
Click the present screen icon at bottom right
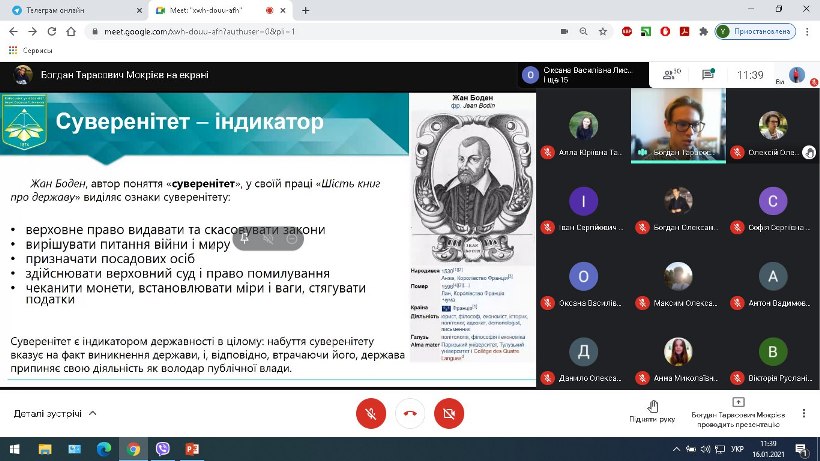click(738, 402)
